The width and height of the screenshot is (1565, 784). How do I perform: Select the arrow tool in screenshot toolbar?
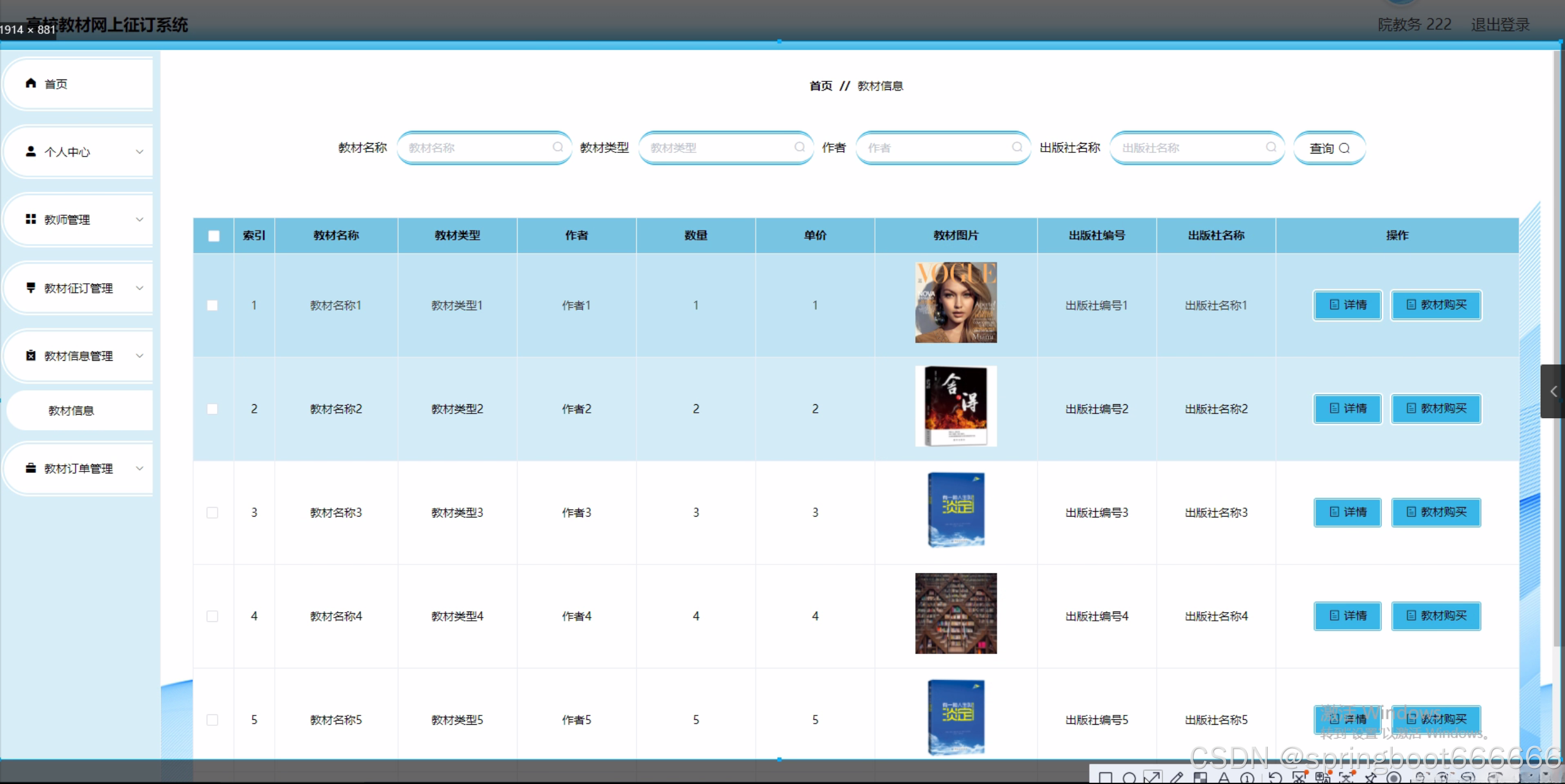1152,777
